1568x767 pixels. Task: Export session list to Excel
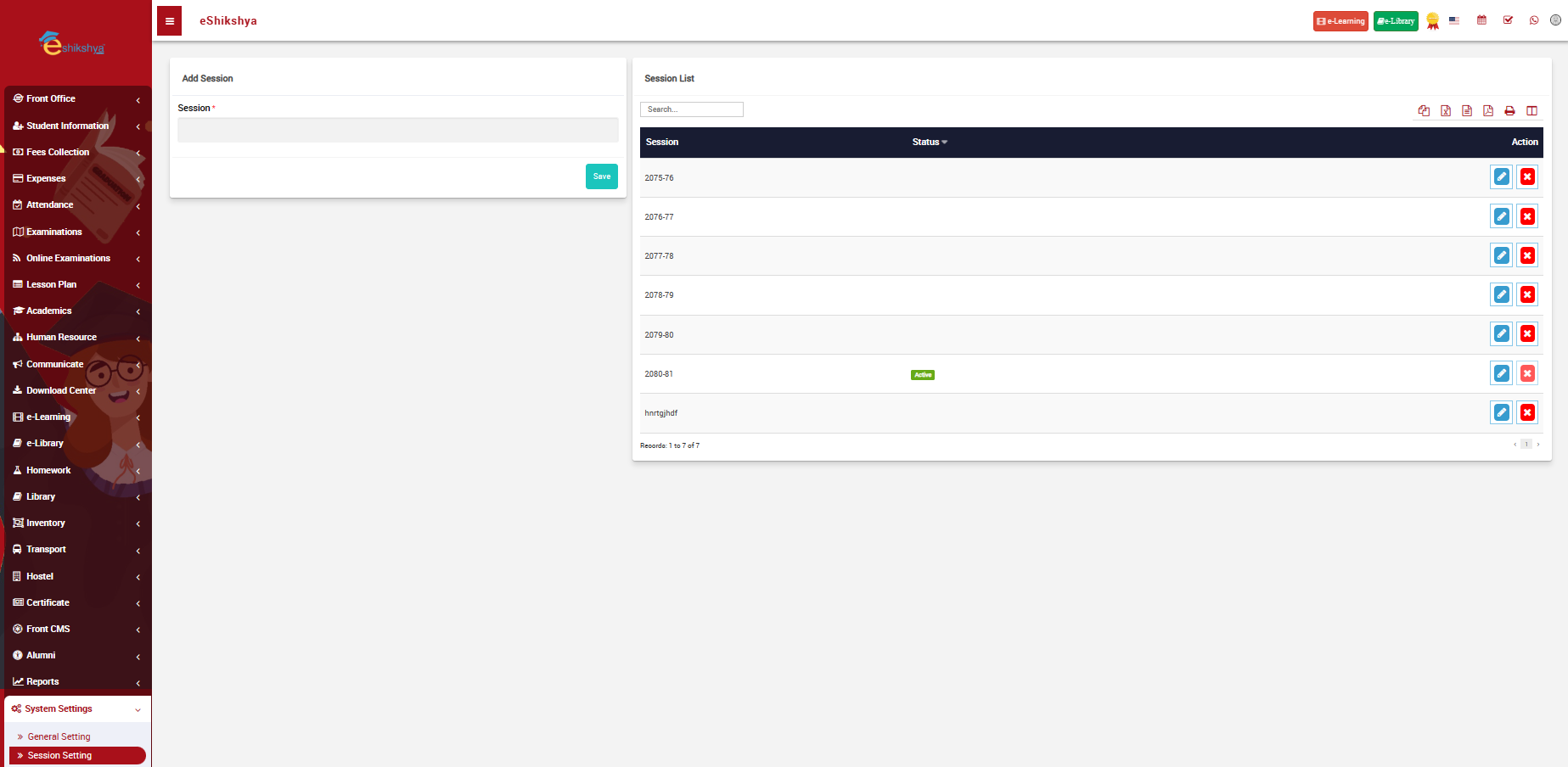[1445, 111]
